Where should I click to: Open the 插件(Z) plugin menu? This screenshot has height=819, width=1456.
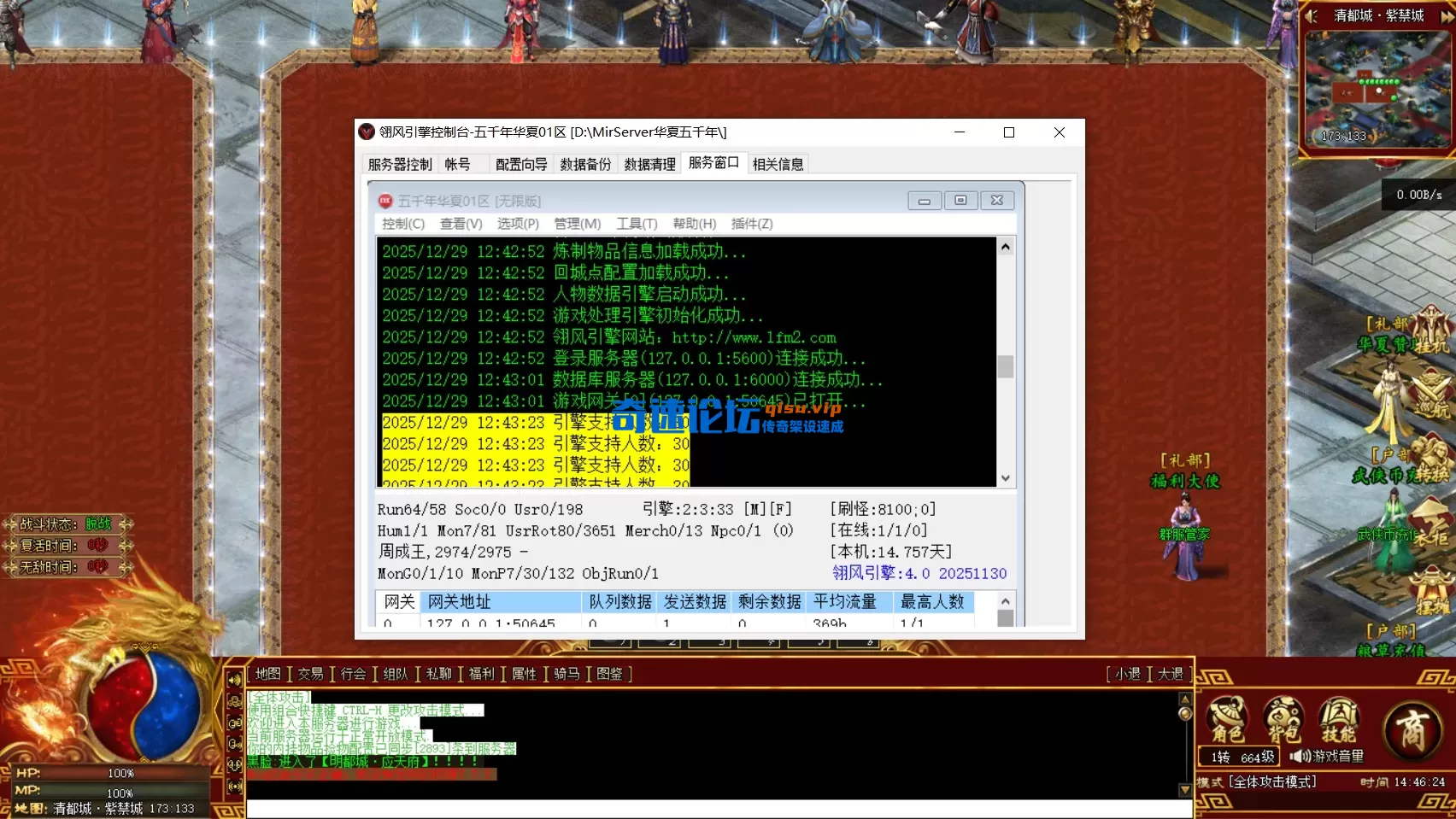[x=752, y=224]
